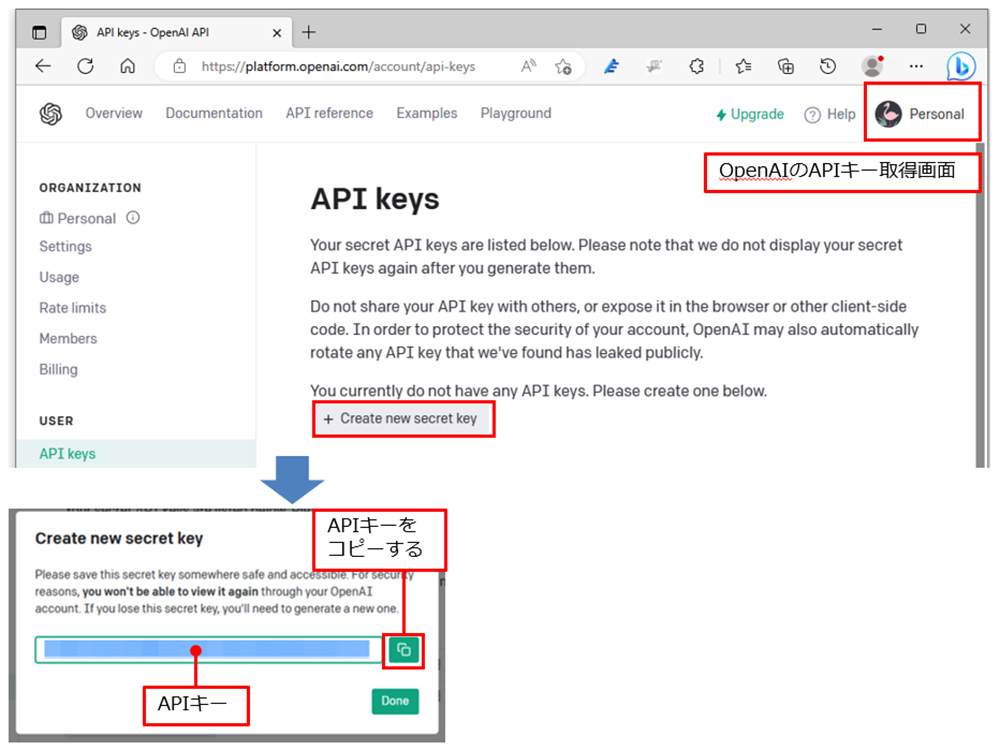Open the Collections icon in the toolbar
This screenshot has width=1000, height=750.
tap(786, 66)
